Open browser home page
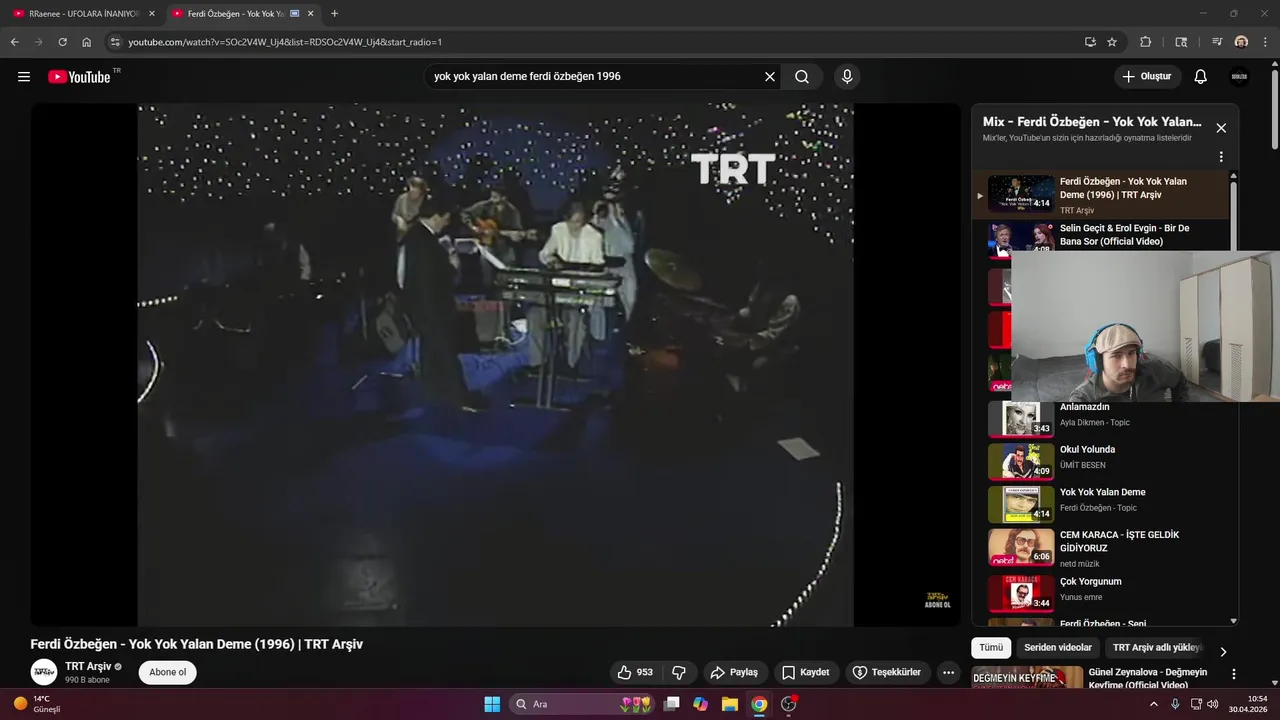The height and width of the screenshot is (720, 1280). point(87,42)
